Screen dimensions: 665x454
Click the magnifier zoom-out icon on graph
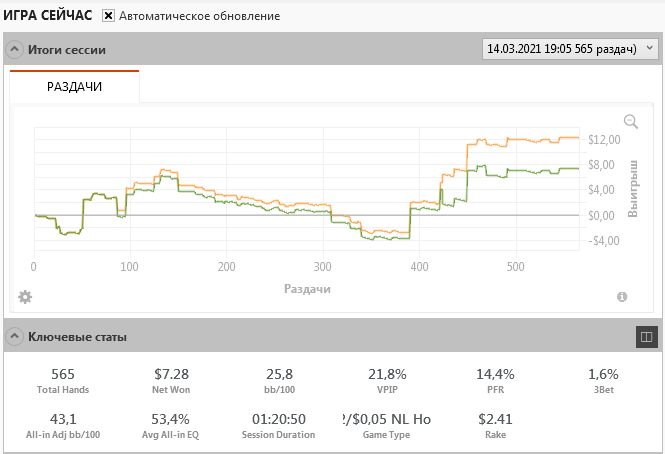pos(631,121)
